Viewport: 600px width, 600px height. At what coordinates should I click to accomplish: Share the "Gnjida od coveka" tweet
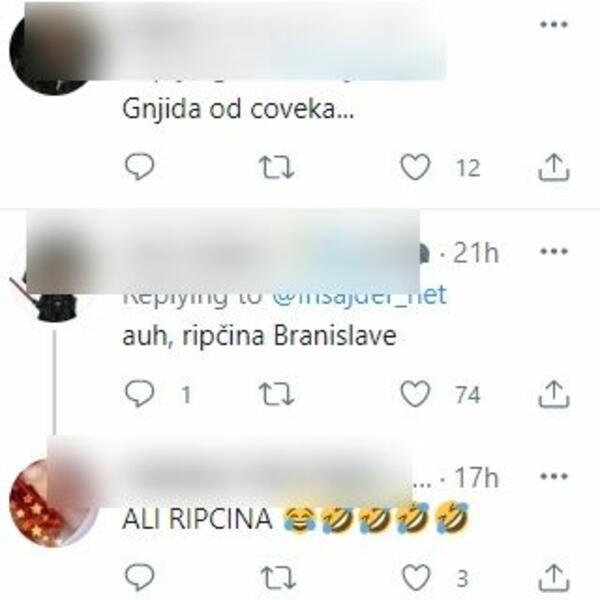click(554, 166)
